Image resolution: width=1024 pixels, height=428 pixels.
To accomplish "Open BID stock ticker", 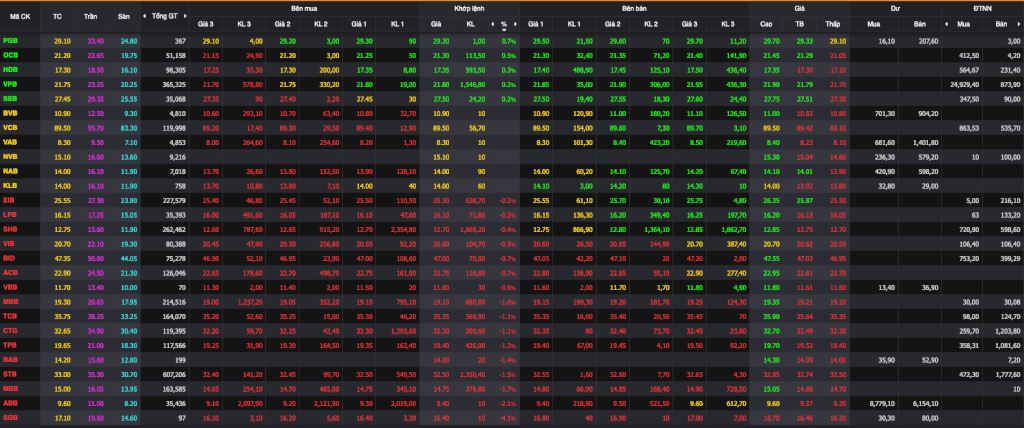I will click(x=10, y=258).
